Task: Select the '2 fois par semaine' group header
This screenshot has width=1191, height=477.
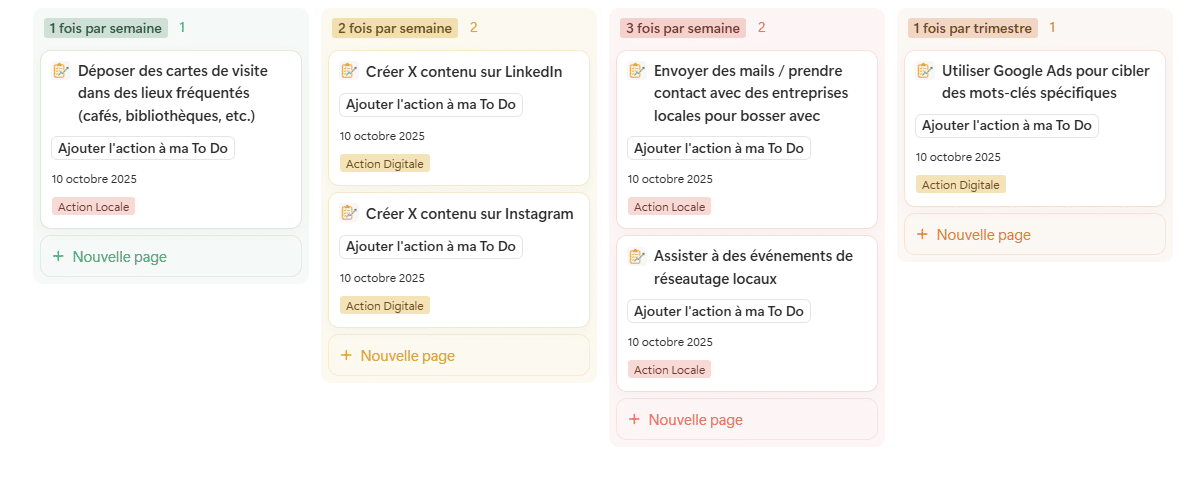Action: click(x=394, y=28)
